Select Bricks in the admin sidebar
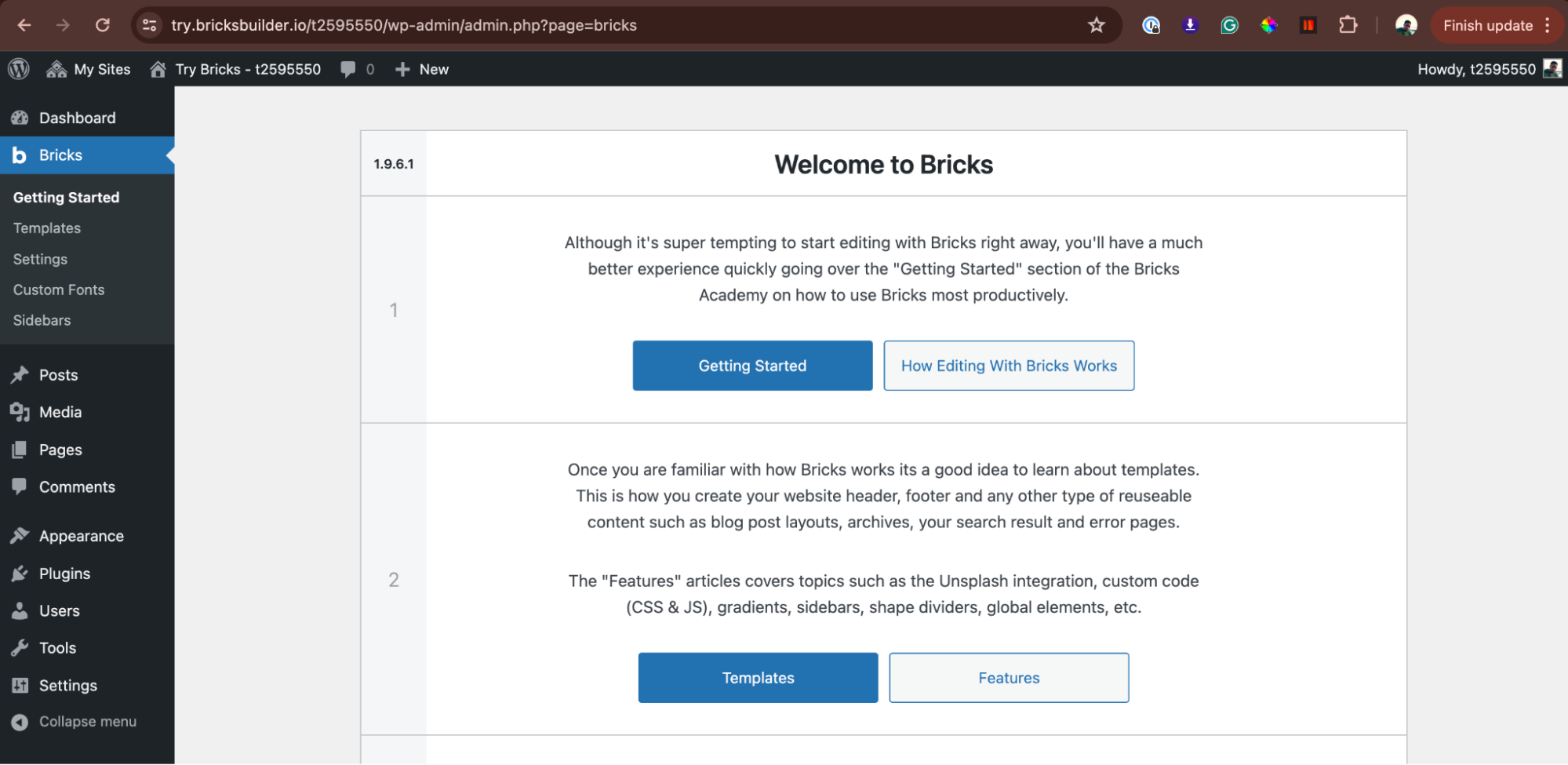The height and width of the screenshot is (765, 1568). (60, 155)
